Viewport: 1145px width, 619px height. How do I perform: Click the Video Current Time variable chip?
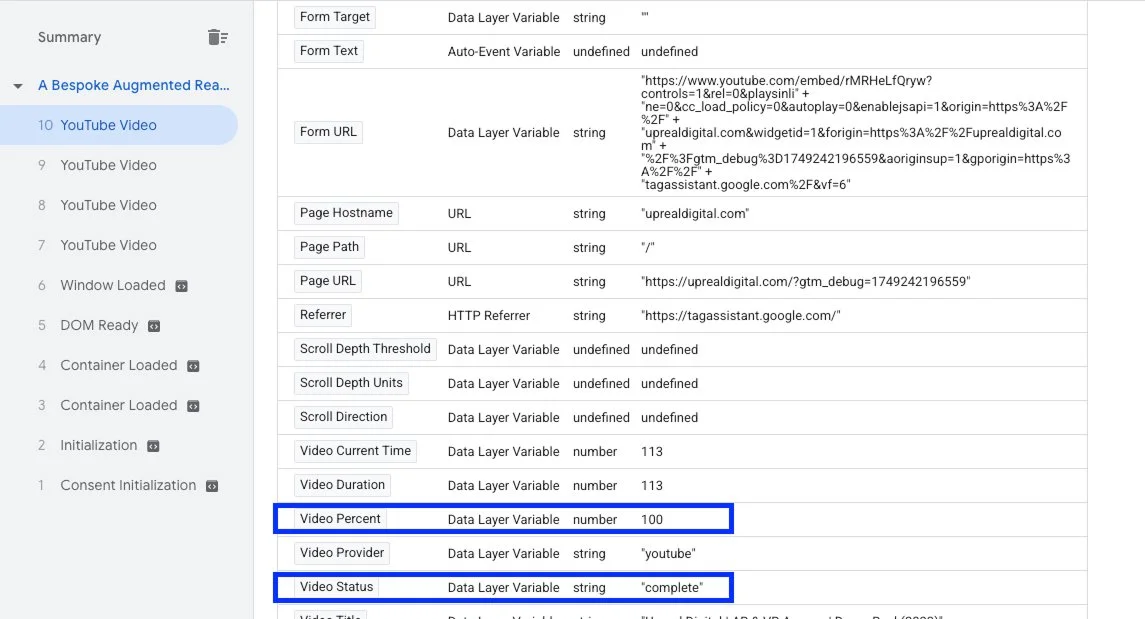coord(356,451)
